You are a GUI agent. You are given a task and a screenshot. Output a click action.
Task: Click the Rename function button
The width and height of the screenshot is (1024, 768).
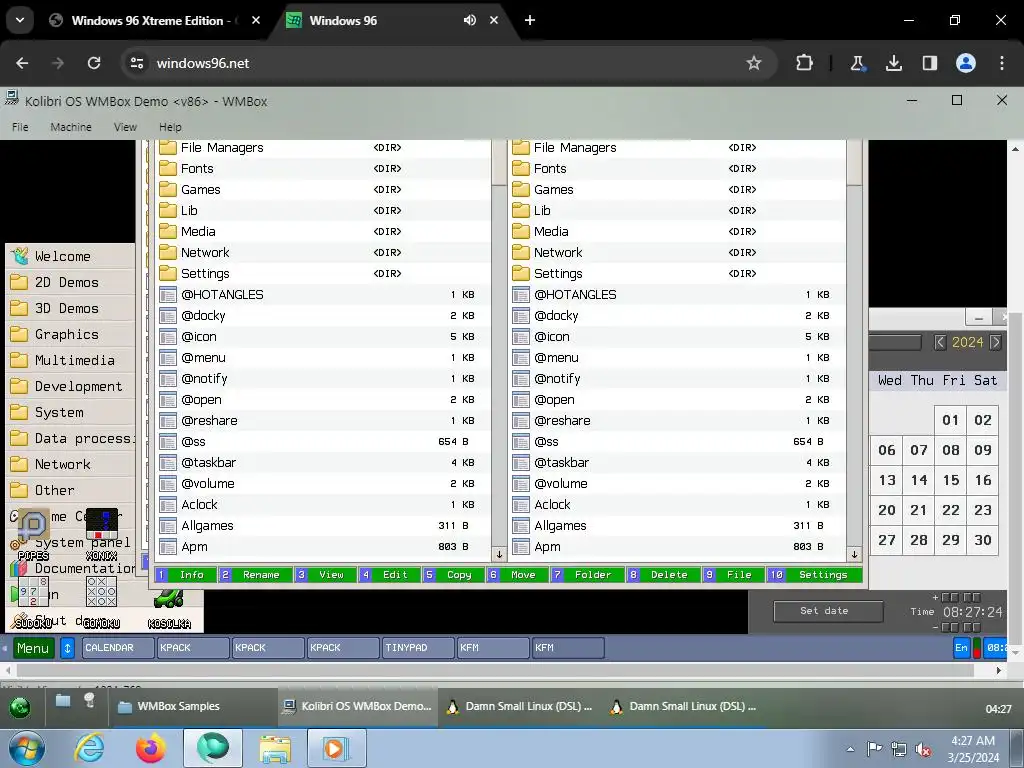(254, 575)
